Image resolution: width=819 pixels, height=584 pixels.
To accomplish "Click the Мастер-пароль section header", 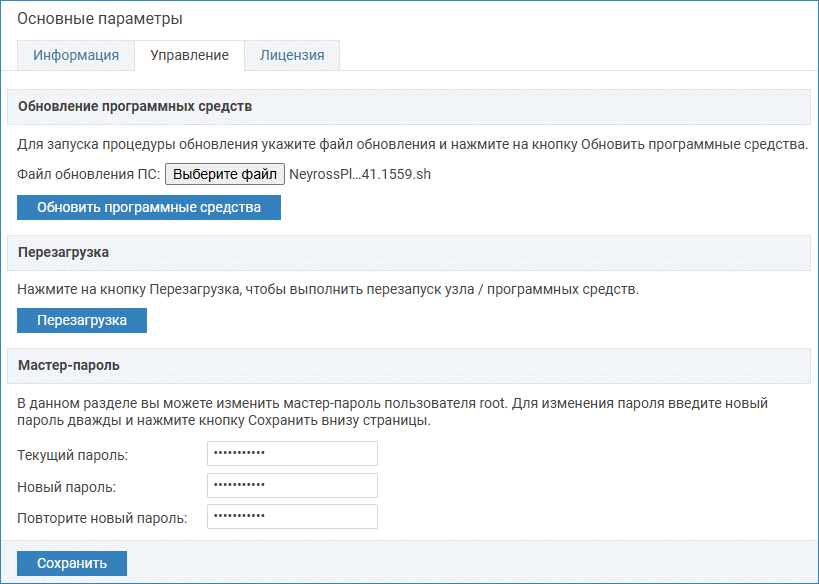I will [69, 365].
